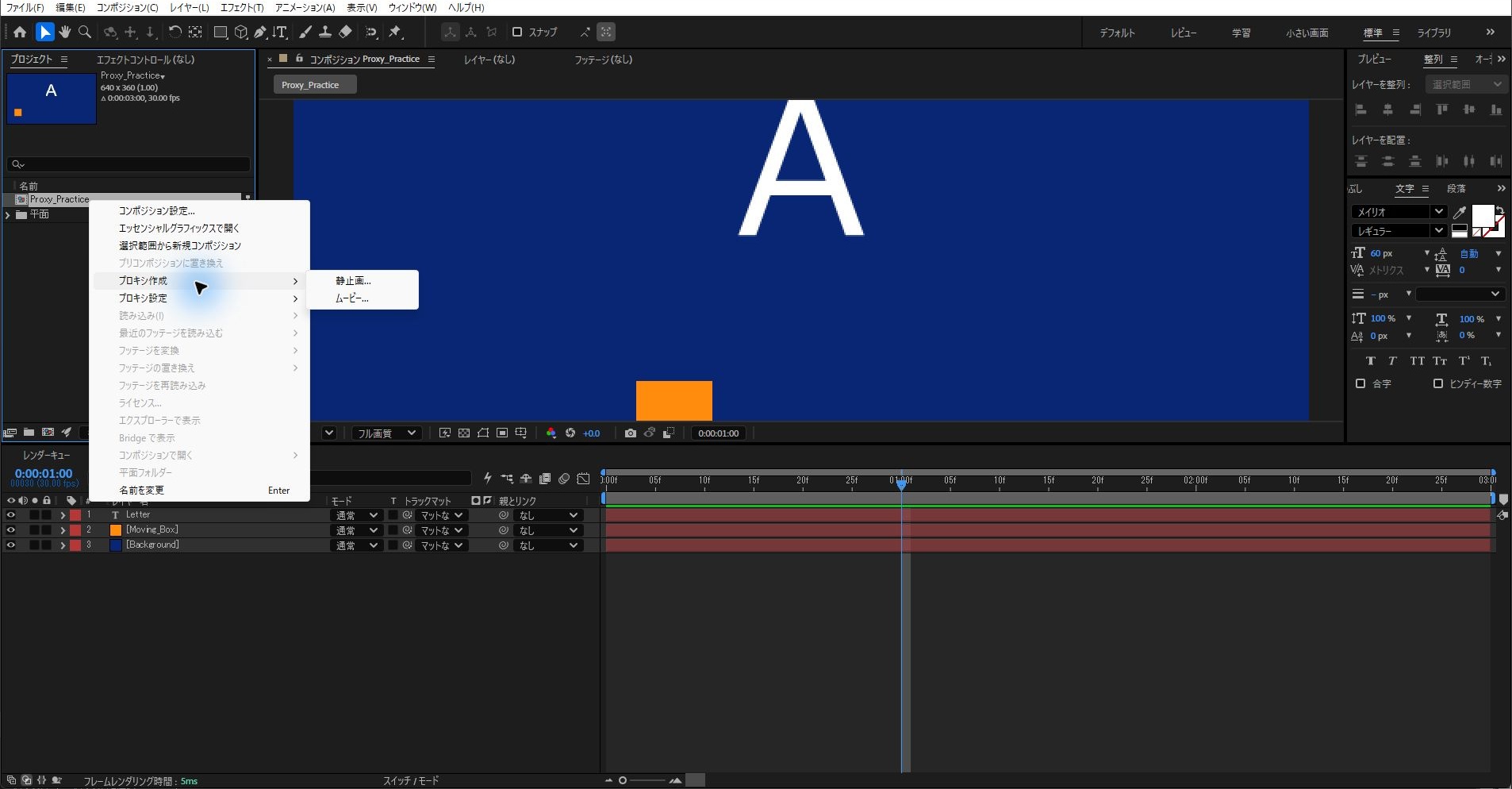Viewport: 1512px width, 789px height.
Task: Select the Zoom magnifier tool
Action: (x=85, y=32)
